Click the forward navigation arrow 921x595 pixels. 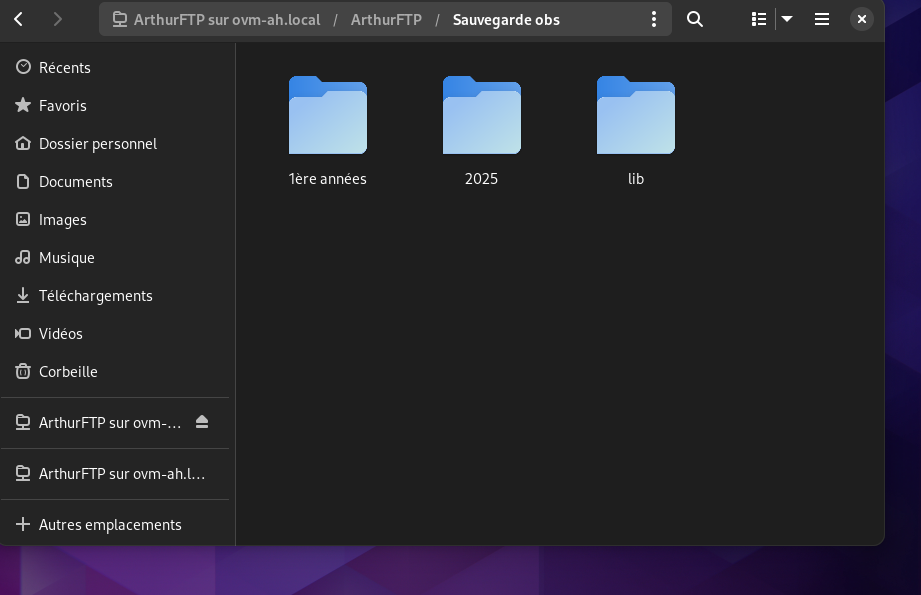(x=57, y=19)
